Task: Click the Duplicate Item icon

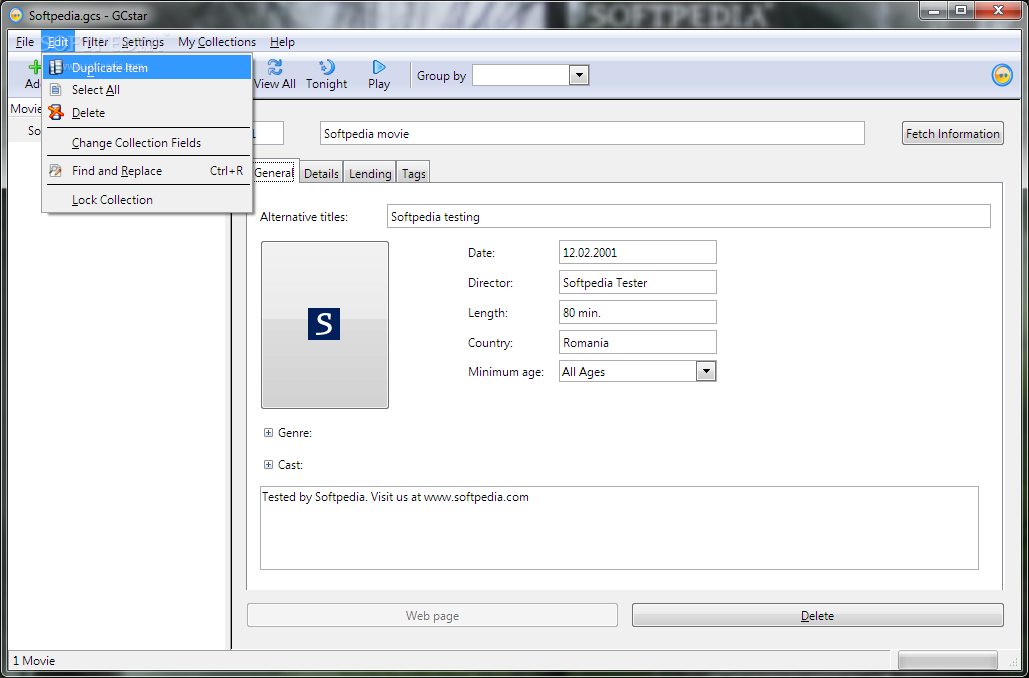Action: (x=56, y=67)
